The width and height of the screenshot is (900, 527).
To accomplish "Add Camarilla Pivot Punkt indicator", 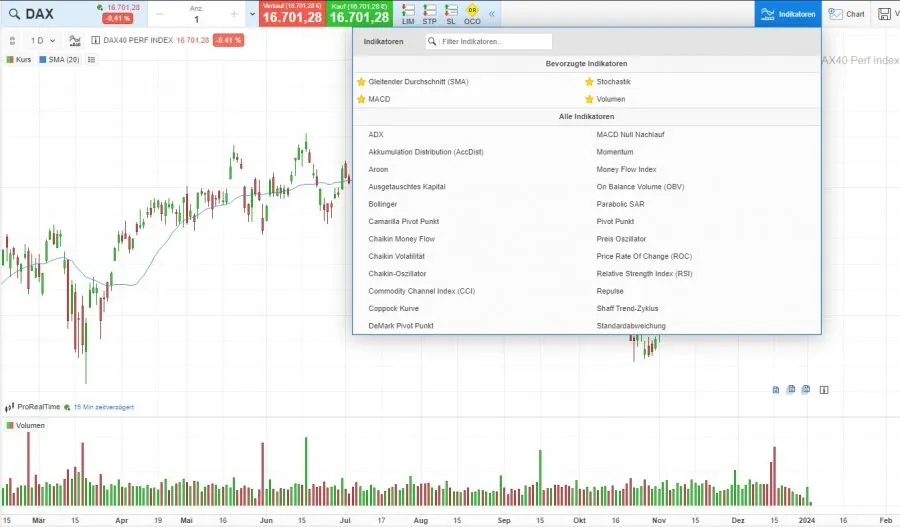I will 404,221.
